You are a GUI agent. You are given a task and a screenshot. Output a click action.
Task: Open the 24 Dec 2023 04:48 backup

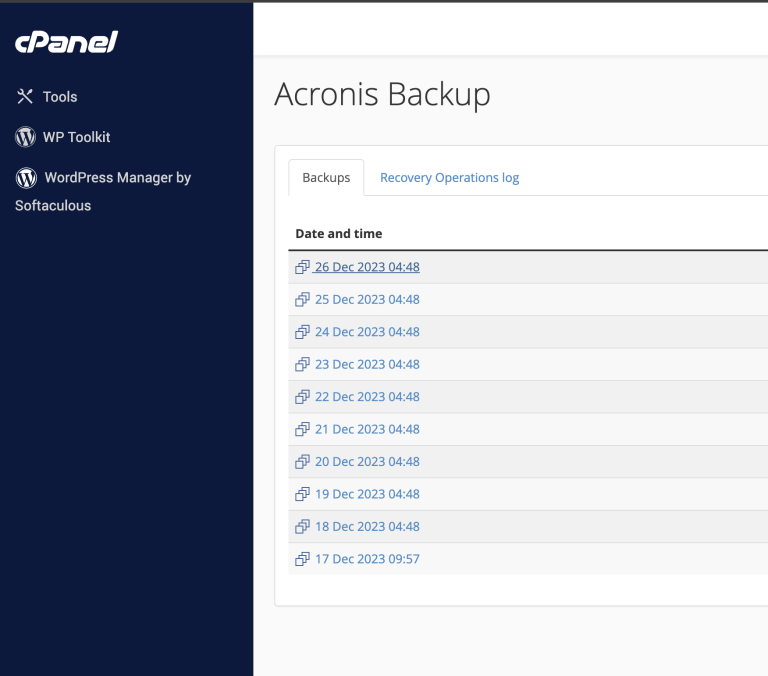(x=367, y=332)
